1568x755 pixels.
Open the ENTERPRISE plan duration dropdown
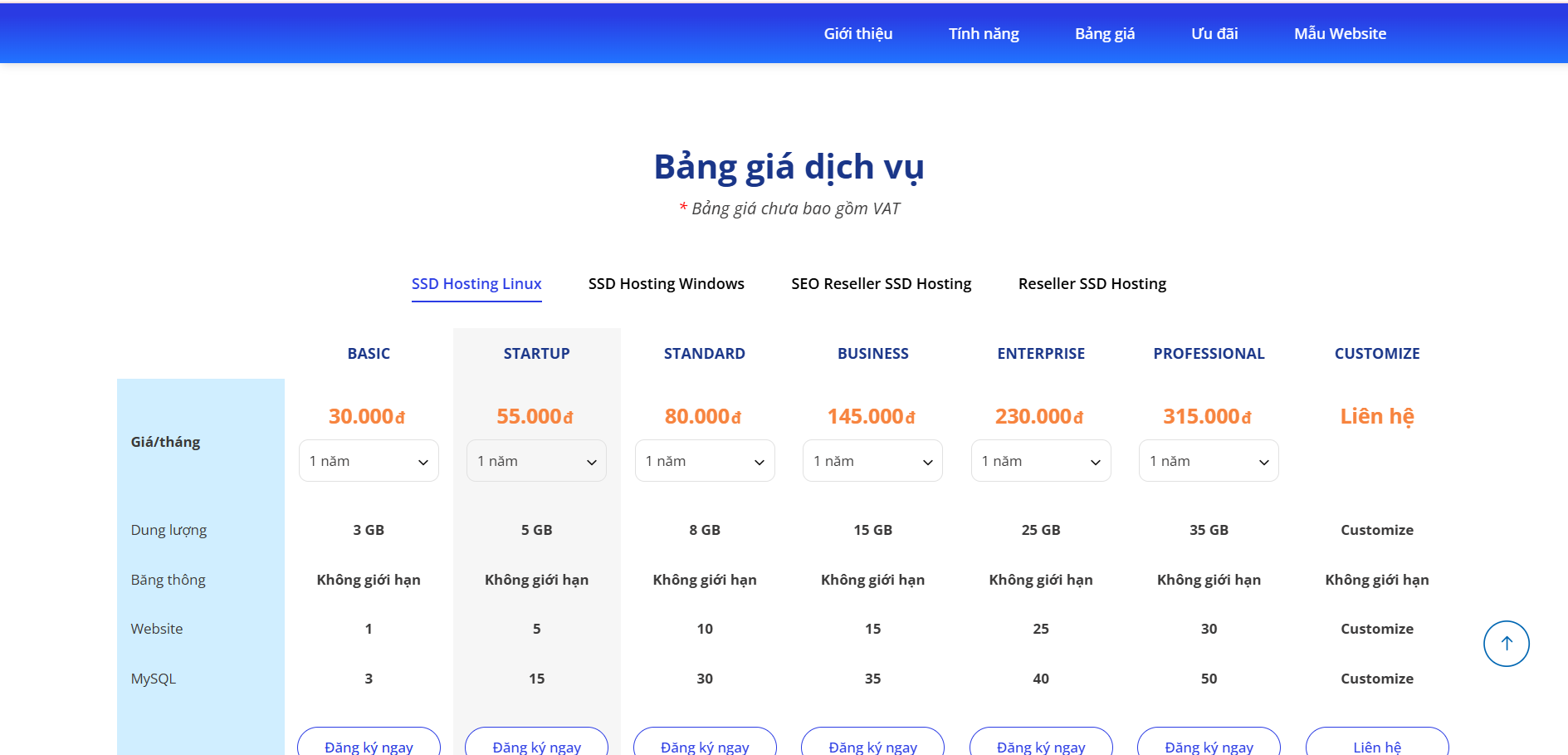point(1041,461)
